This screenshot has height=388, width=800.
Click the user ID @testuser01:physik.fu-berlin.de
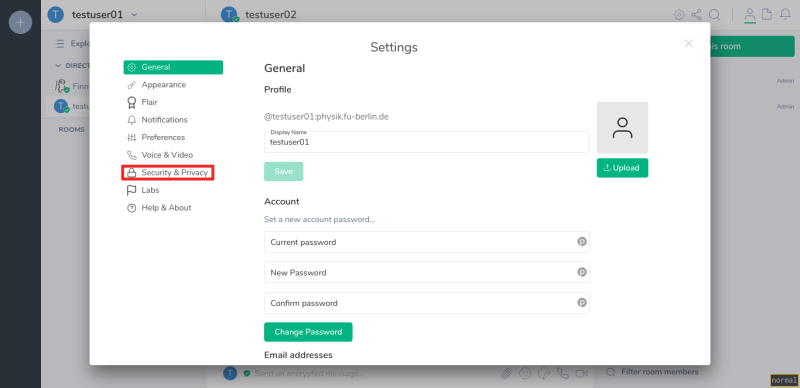(326, 117)
